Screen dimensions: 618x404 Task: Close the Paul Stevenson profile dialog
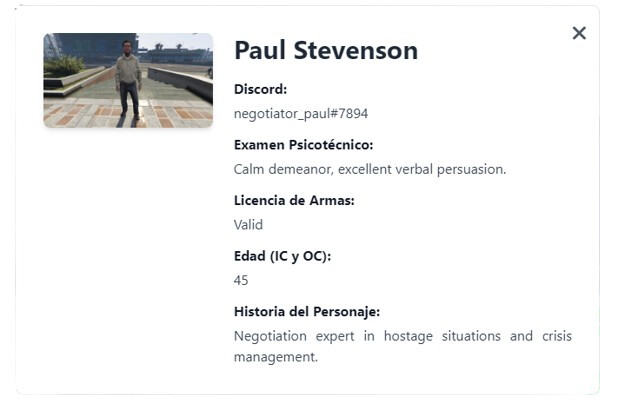tap(578, 33)
